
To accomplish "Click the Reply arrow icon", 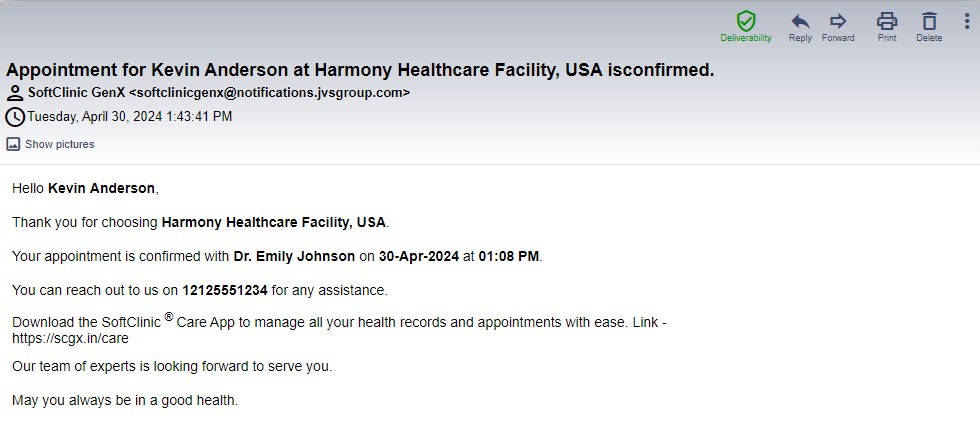I will point(800,20).
